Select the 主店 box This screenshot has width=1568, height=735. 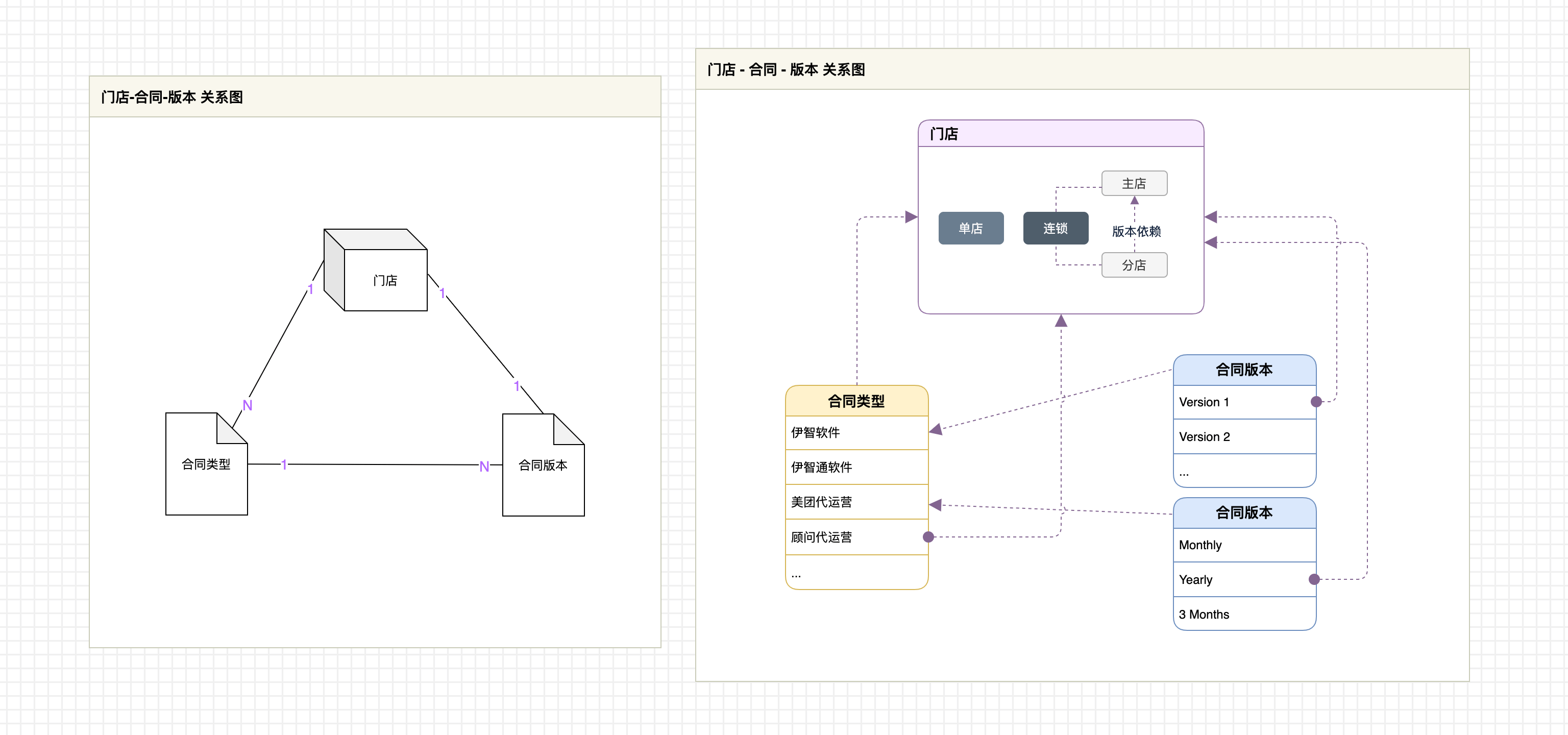coord(1134,183)
